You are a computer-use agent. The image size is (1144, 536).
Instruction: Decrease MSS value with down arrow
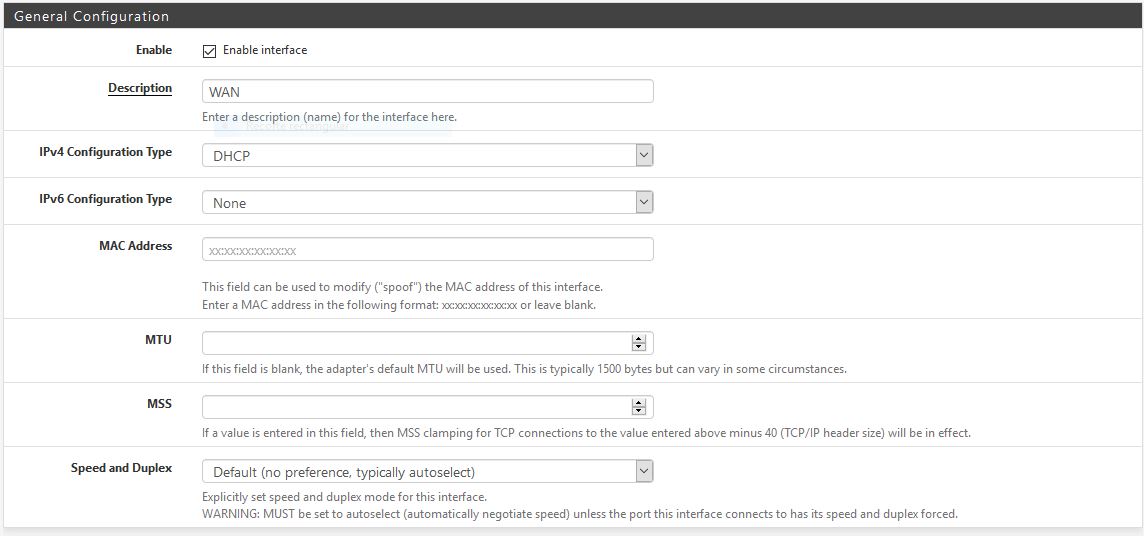coord(638,411)
